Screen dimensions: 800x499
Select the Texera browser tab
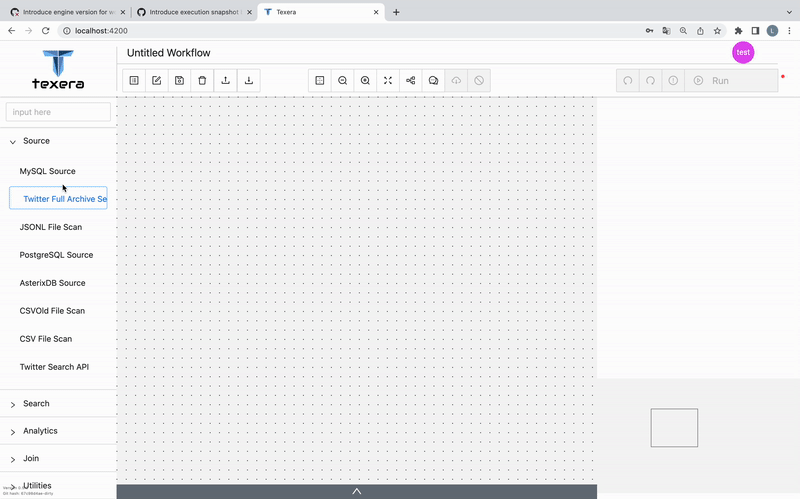(x=321, y=12)
